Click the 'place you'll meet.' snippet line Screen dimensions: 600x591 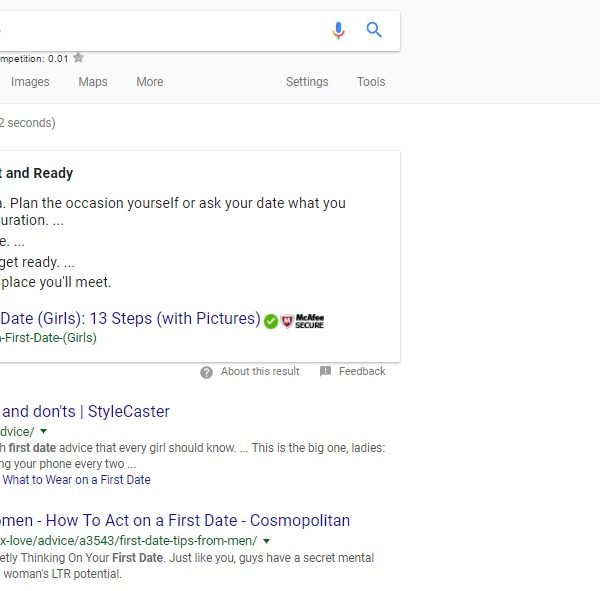click(56, 282)
